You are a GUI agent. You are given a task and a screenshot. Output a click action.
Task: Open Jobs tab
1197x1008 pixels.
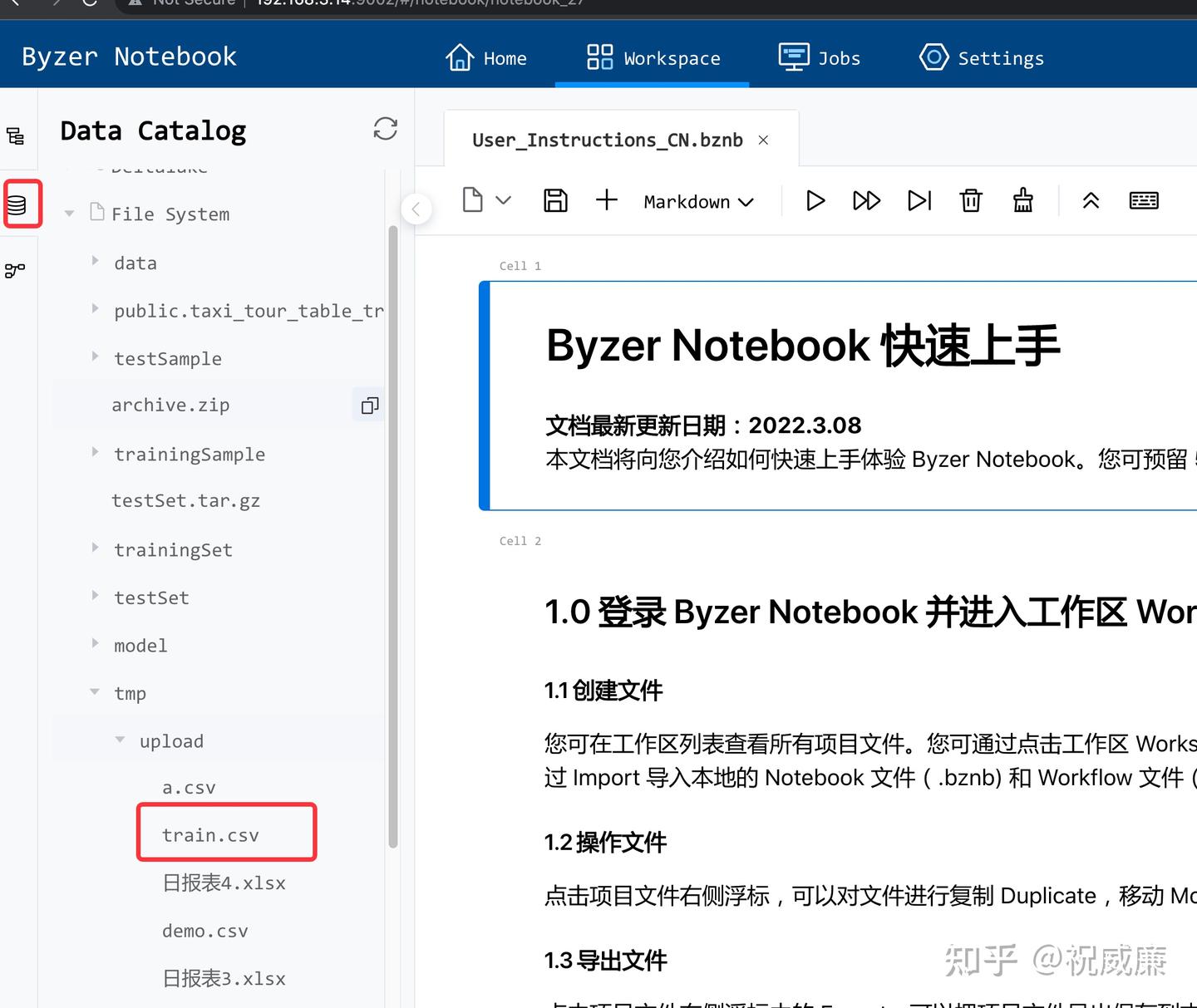[x=819, y=58]
